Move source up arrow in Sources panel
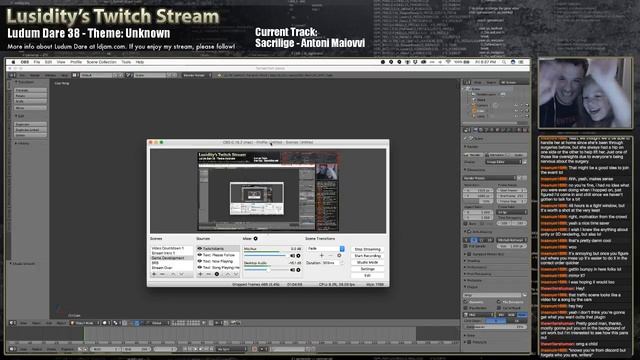Image resolution: width=640 pixels, height=360 pixels. point(228,274)
